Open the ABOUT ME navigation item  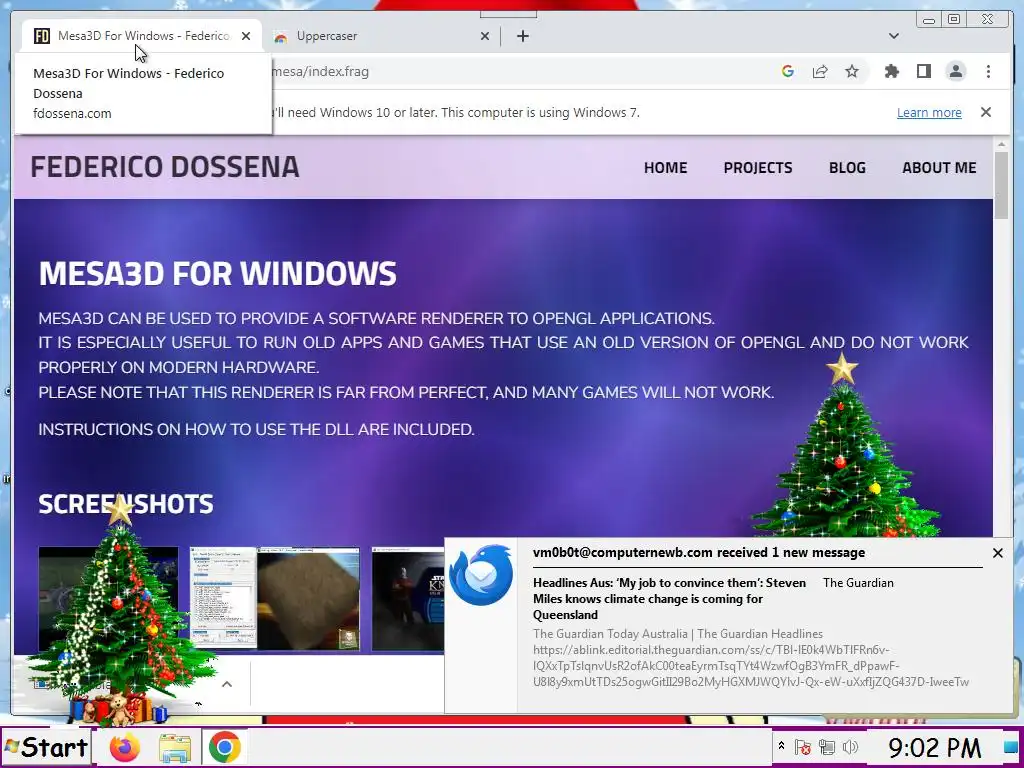coord(939,168)
